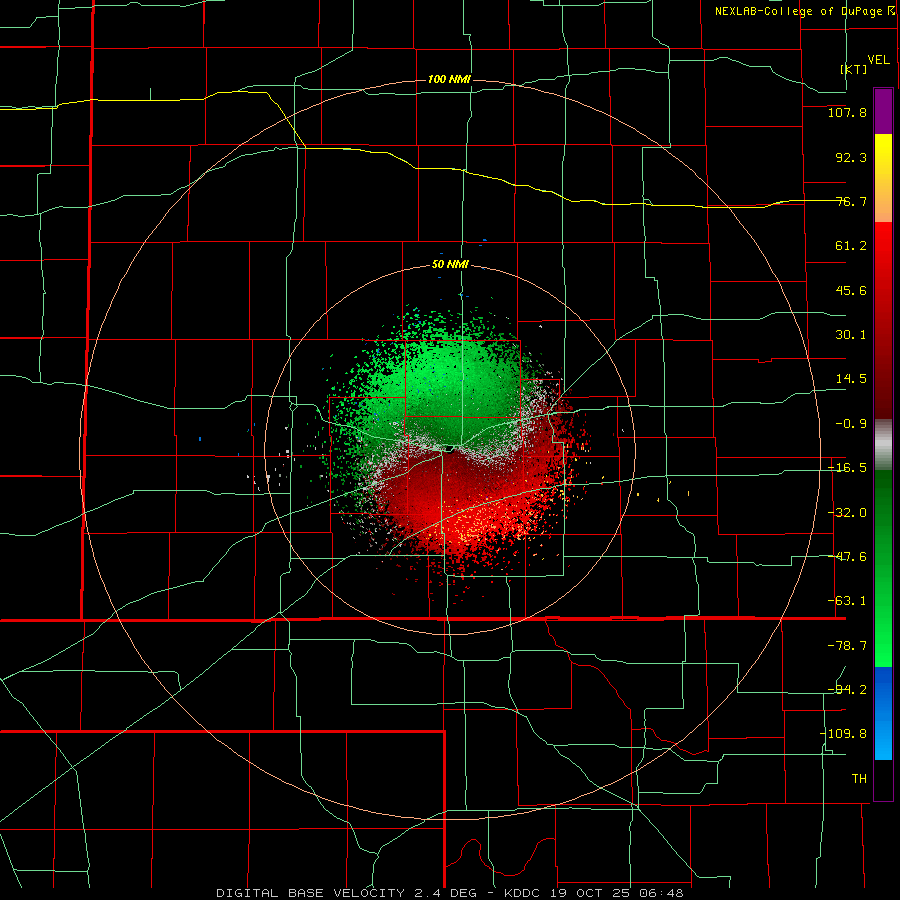Click the TH legend label

(859, 778)
